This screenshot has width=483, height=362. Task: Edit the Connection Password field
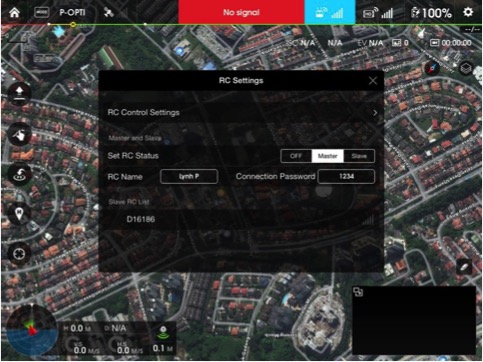[x=346, y=176]
